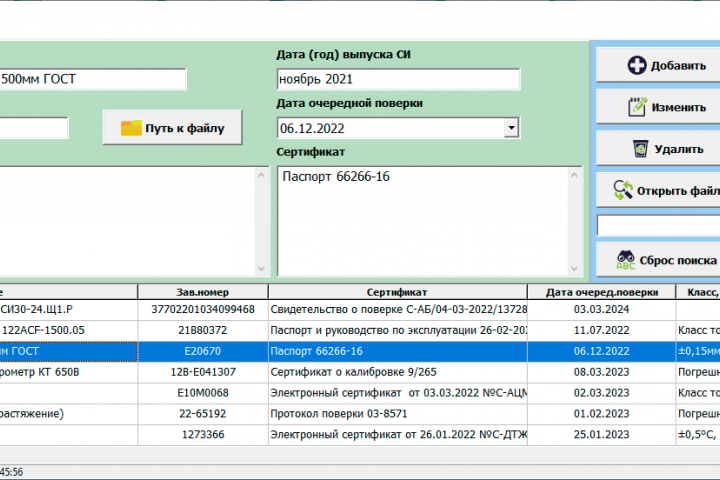720x480 pixels.
Task: Click the trash bin icon on Удалить
Action: coord(641,149)
